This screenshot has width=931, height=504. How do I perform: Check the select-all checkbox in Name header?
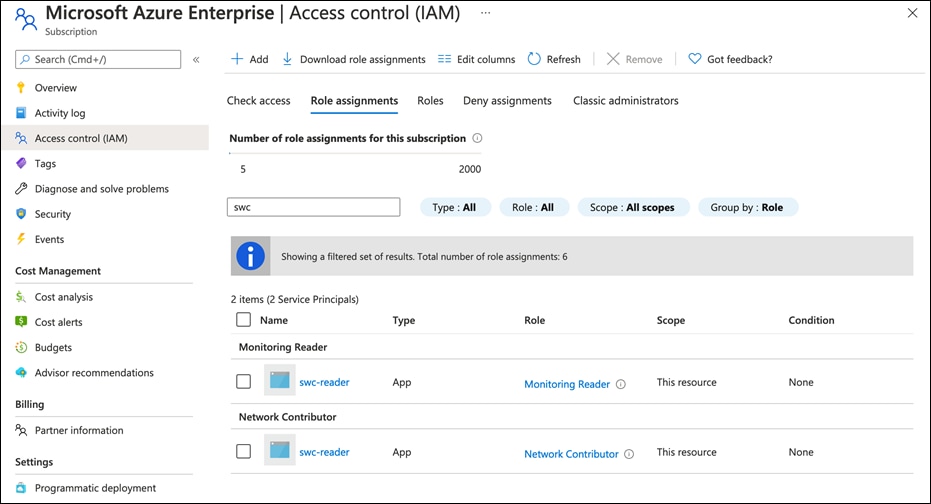[x=244, y=320]
